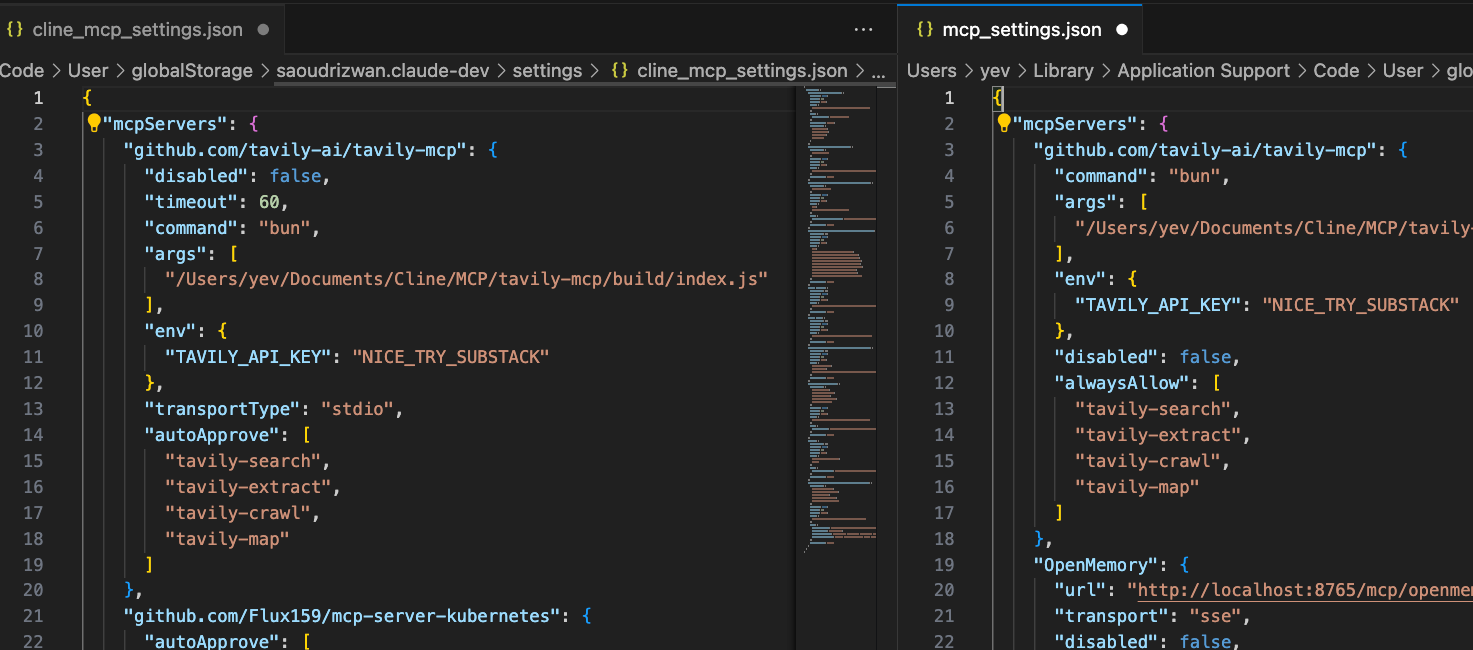Switch to the mcp_settings.json editor tab
Viewport: 1473px width, 650px height.
[x=1020, y=30]
